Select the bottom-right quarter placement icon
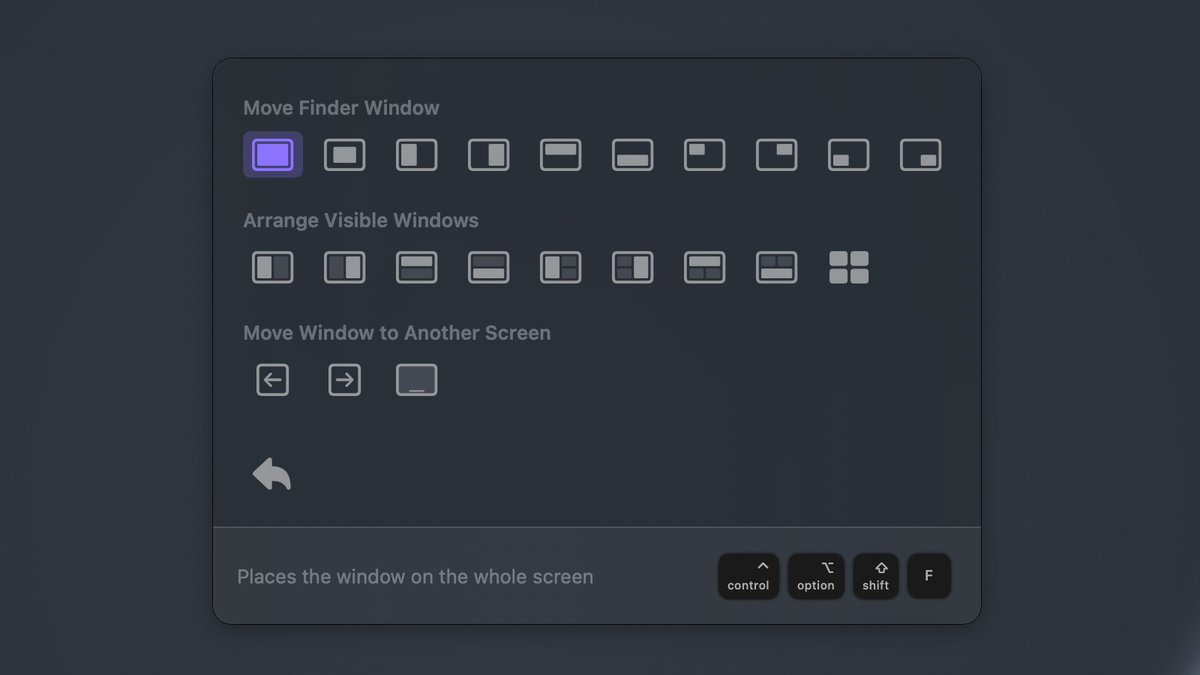This screenshot has height=675, width=1200. [920, 154]
